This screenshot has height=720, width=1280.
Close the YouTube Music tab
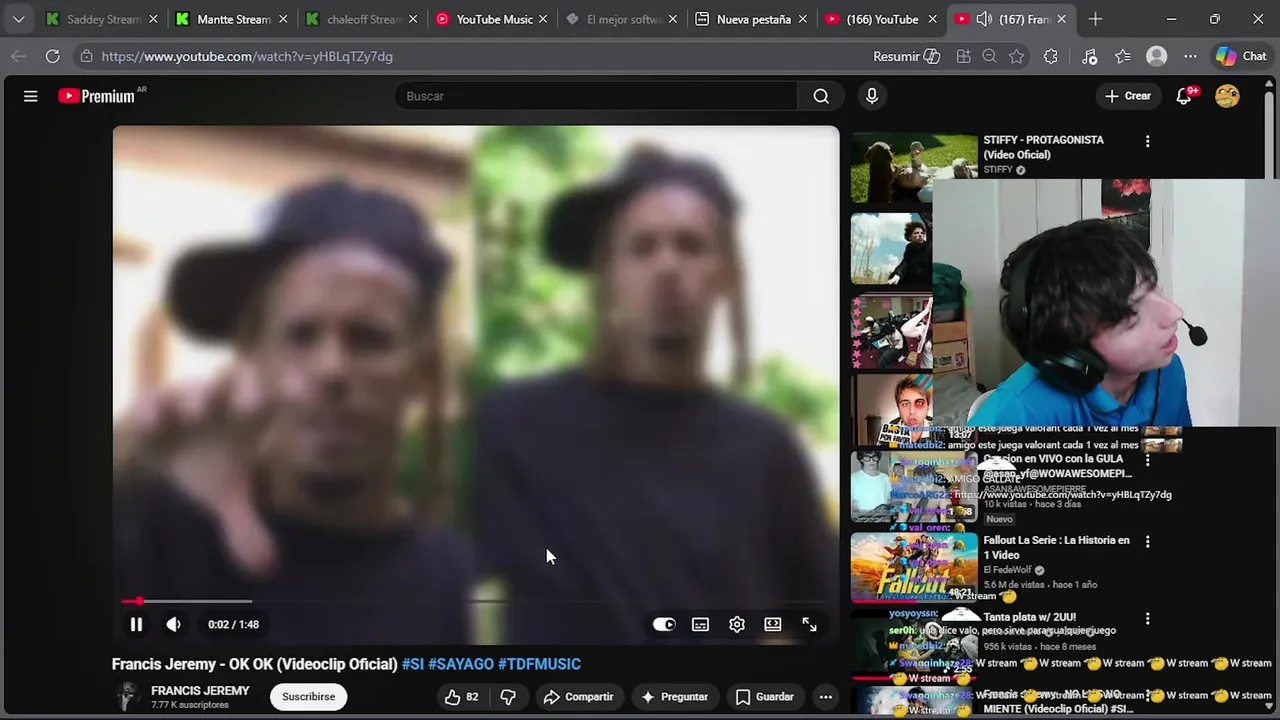pos(542,19)
